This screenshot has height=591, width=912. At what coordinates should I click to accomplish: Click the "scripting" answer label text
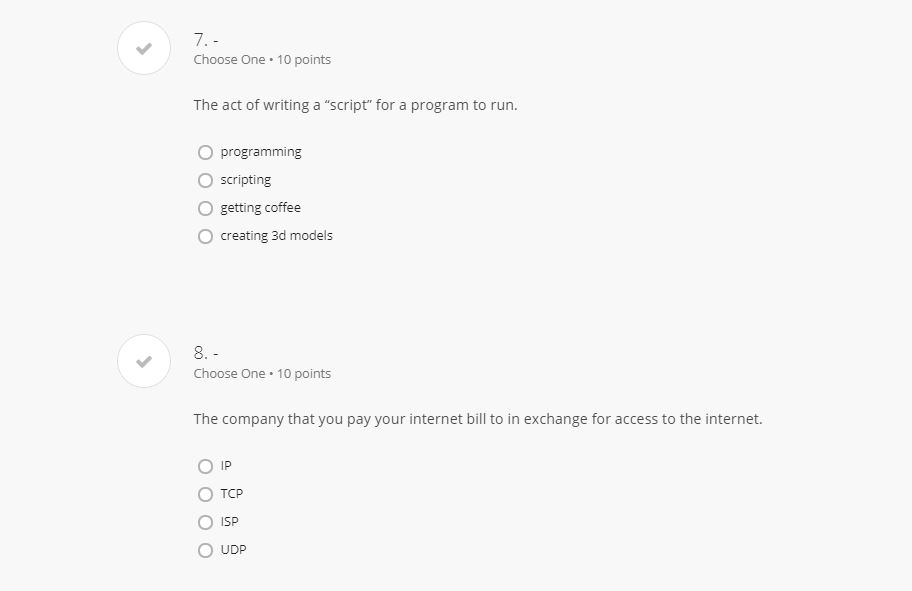point(246,180)
